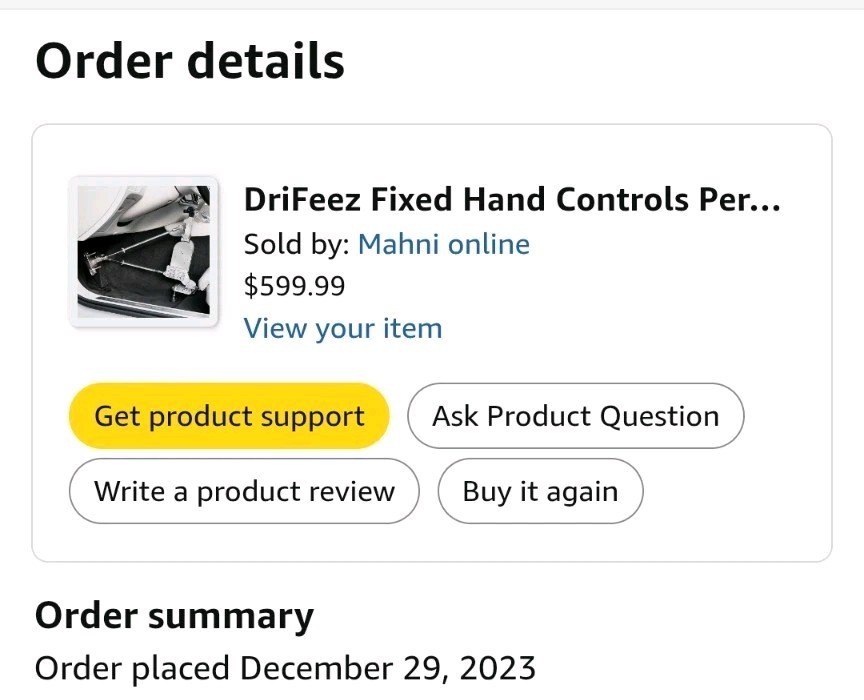Ask a question about the product
Screen dimensions: 864x700
click(x=575, y=416)
